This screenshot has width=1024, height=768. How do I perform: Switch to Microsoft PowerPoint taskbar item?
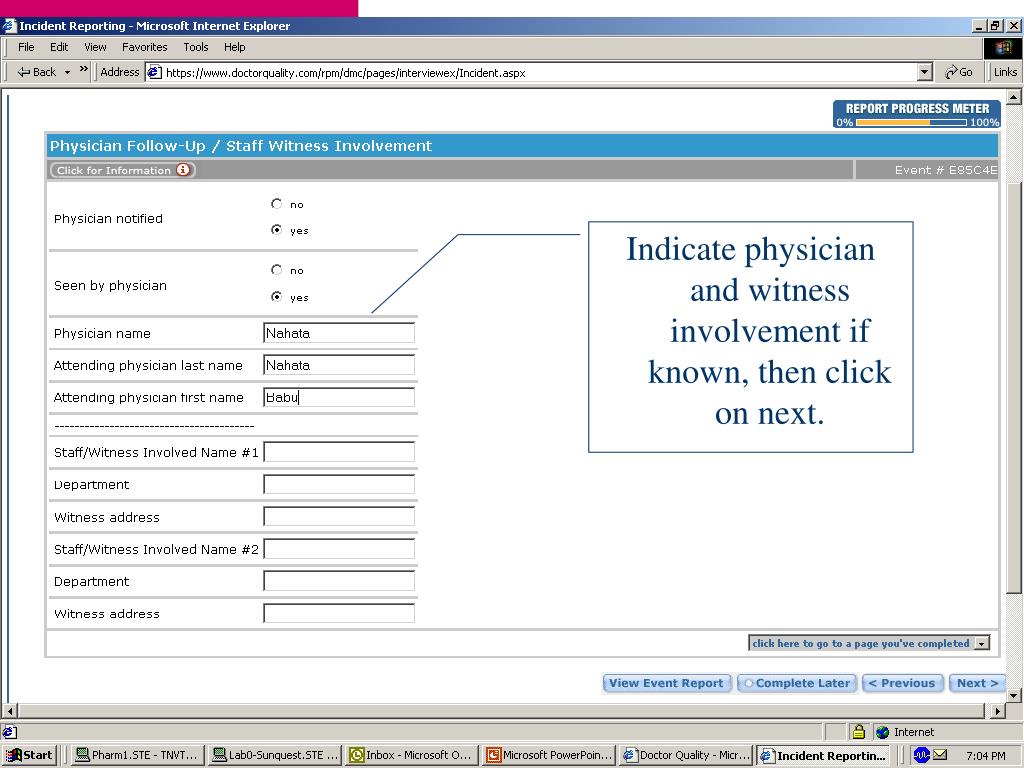(551, 756)
